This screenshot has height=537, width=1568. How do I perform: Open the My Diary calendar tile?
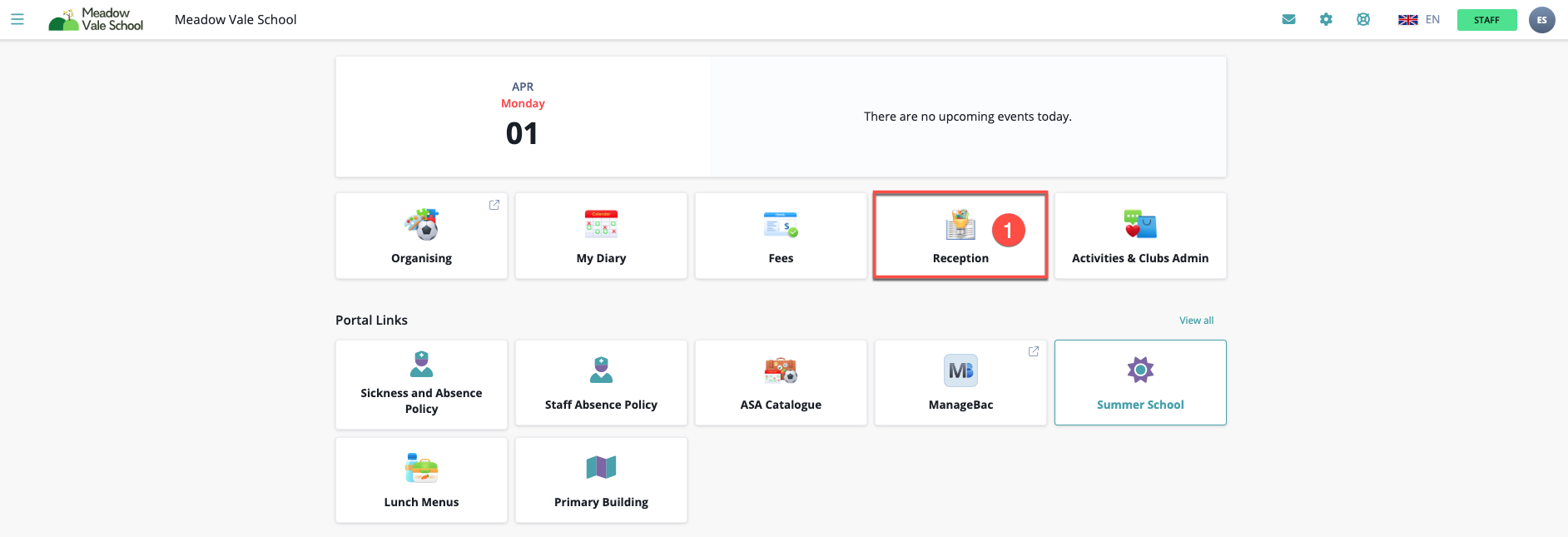[601, 236]
